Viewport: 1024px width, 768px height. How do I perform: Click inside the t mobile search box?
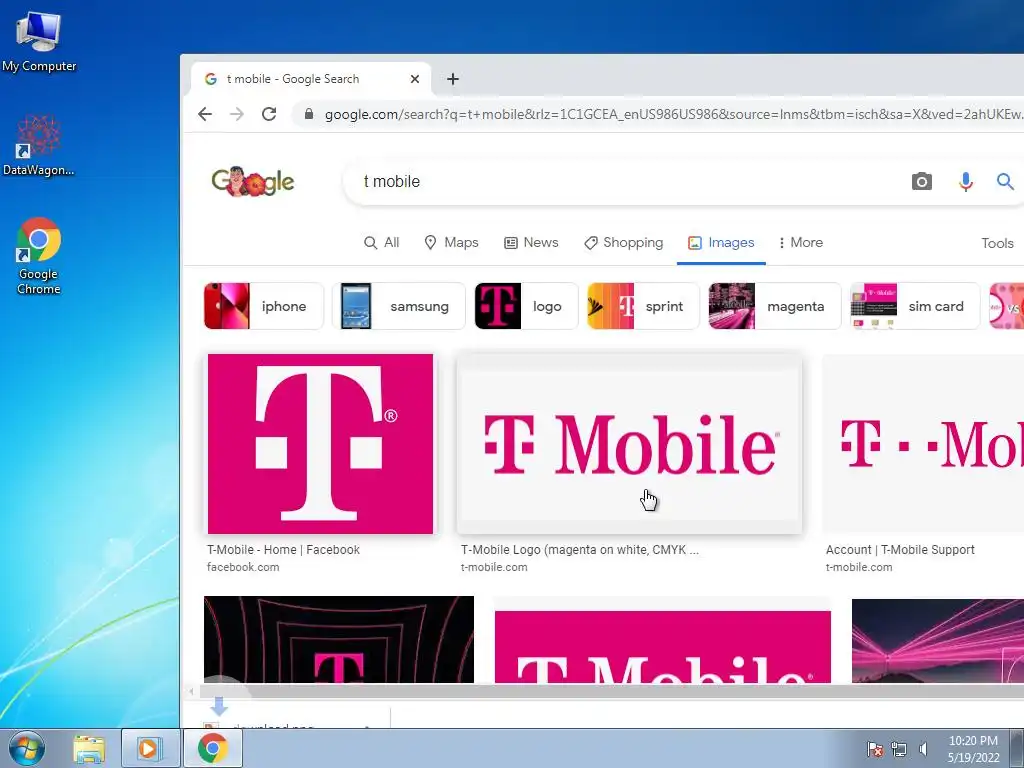point(627,182)
